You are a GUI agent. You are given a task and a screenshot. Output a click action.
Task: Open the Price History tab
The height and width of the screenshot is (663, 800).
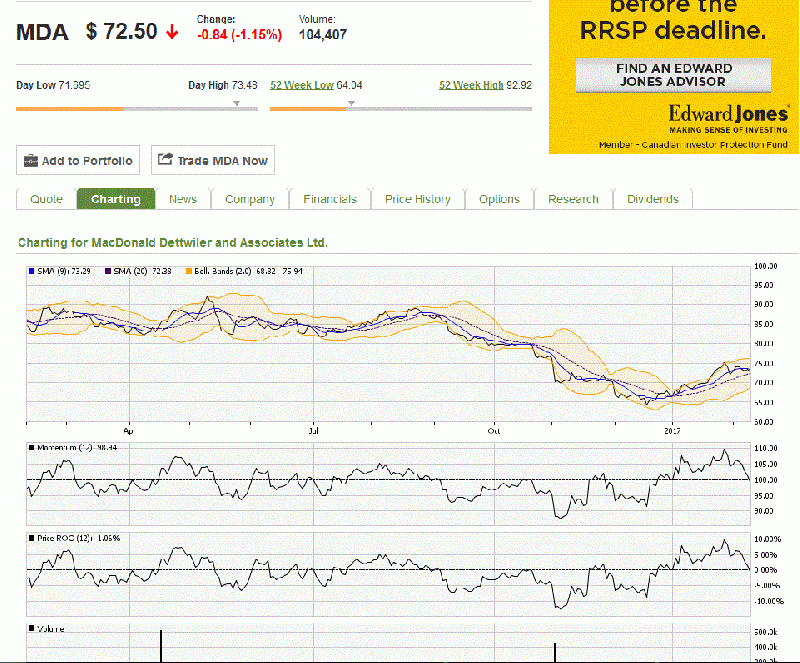[x=418, y=199]
